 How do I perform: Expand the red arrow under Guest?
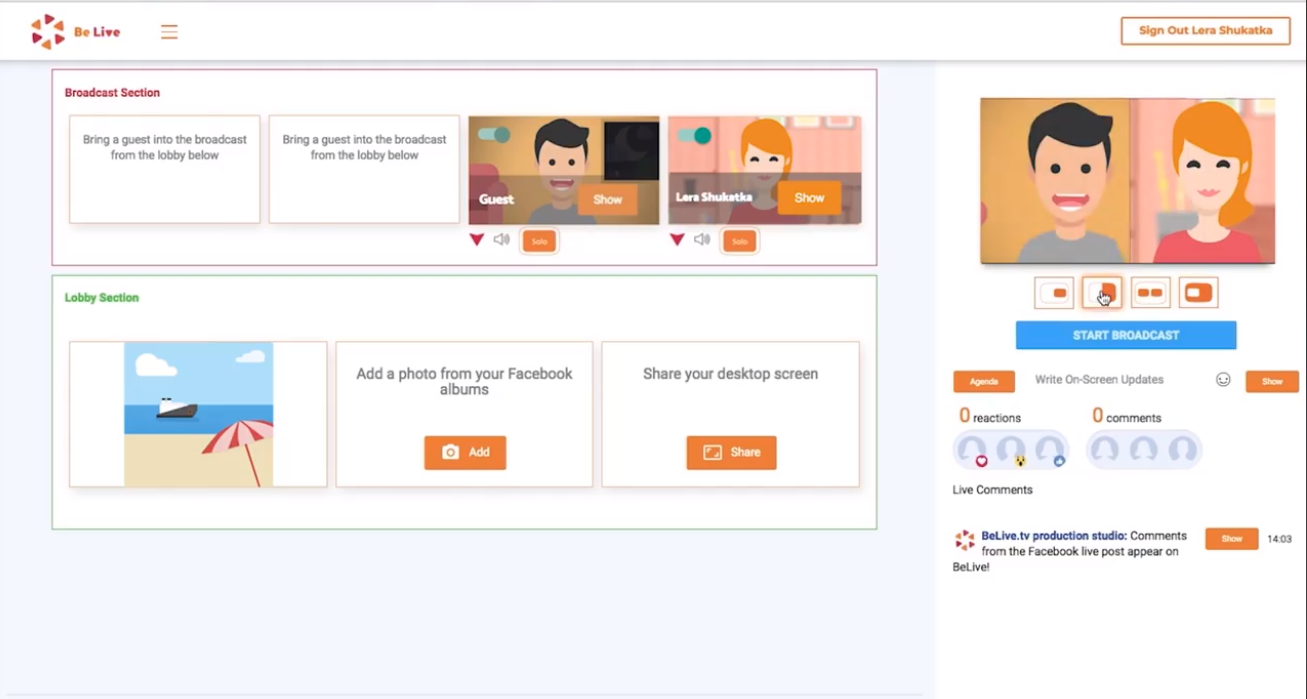pyautogui.click(x=477, y=240)
